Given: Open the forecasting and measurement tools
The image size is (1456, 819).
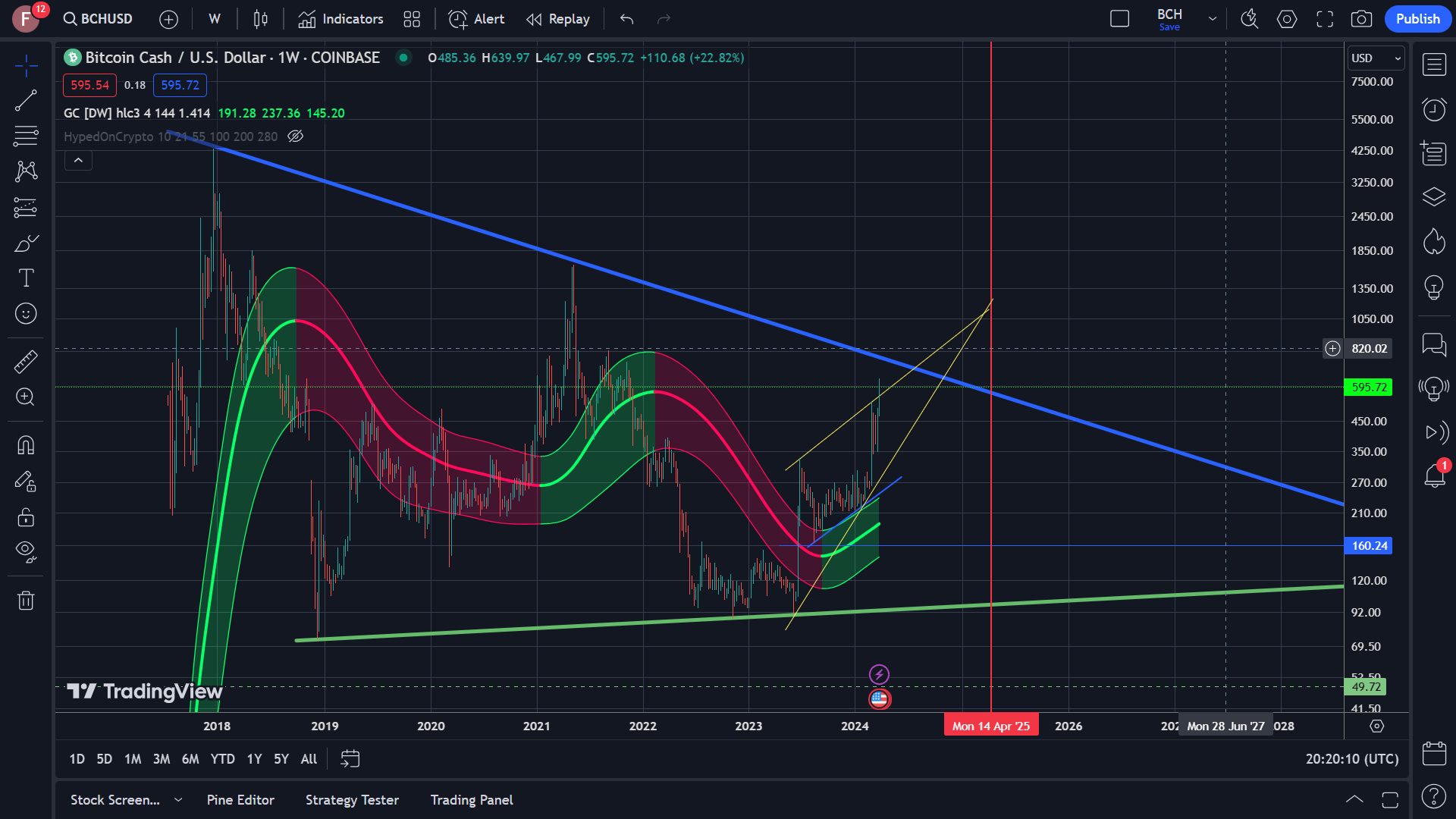Looking at the screenshot, I should tap(26, 207).
